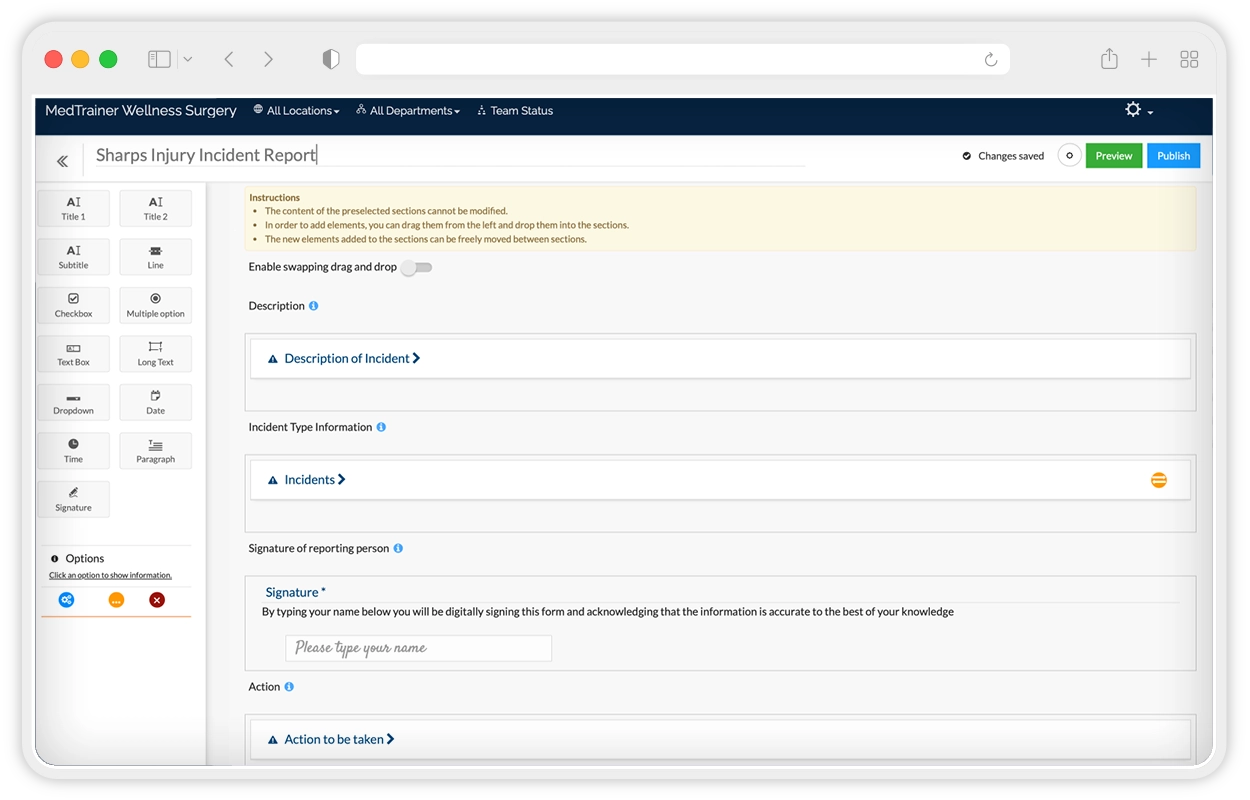Click the Date element tile
Screen dimensions: 1250x800
(155, 402)
